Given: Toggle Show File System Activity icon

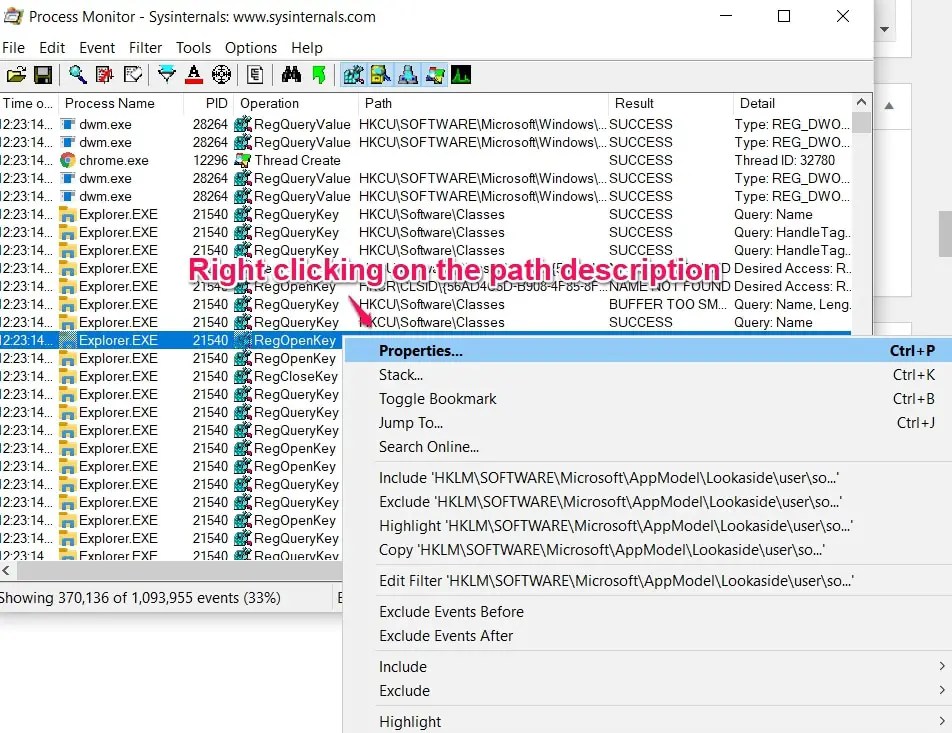Looking at the screenshot, I should point(381,75).
